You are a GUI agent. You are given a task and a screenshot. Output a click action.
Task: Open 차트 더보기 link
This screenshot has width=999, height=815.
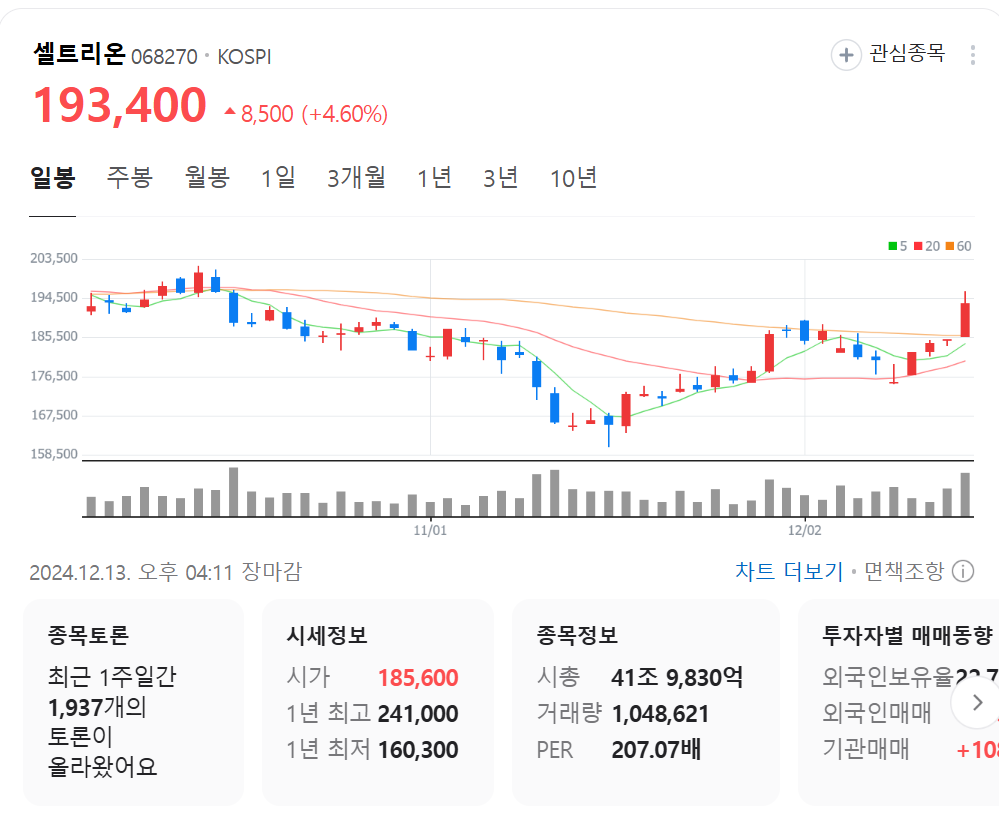tap(789, 572)
